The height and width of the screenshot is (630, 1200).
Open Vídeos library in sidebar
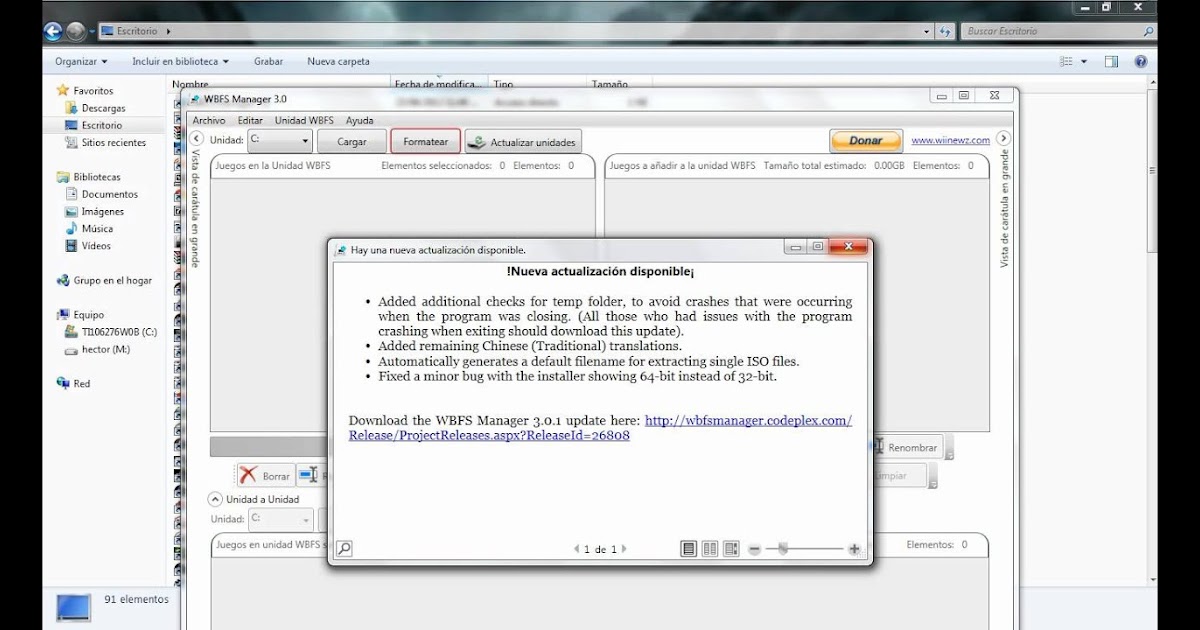click(96, 245)
